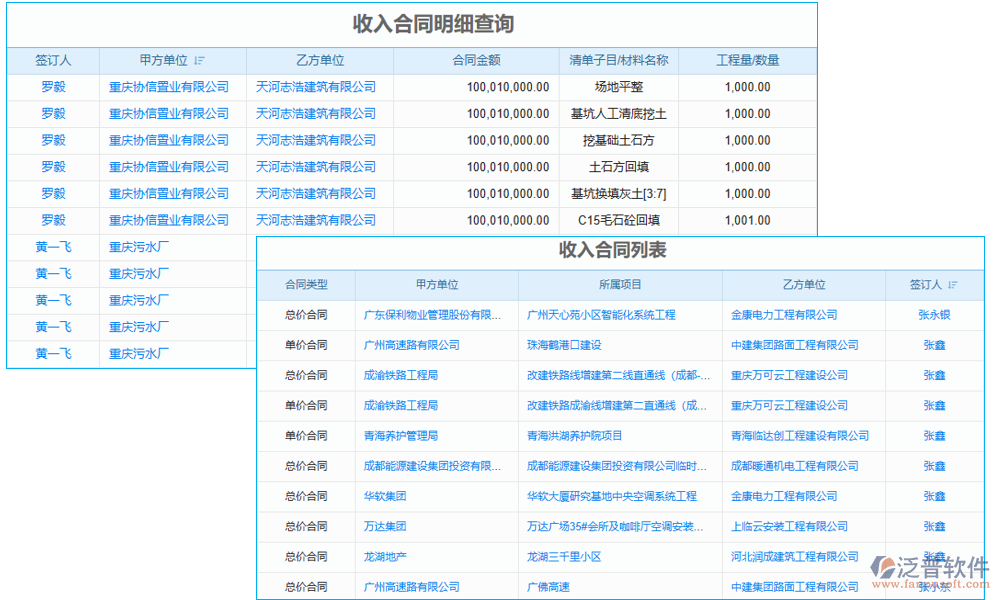
Task: Select the 场地平整 table cell
Action: [617, 87]
